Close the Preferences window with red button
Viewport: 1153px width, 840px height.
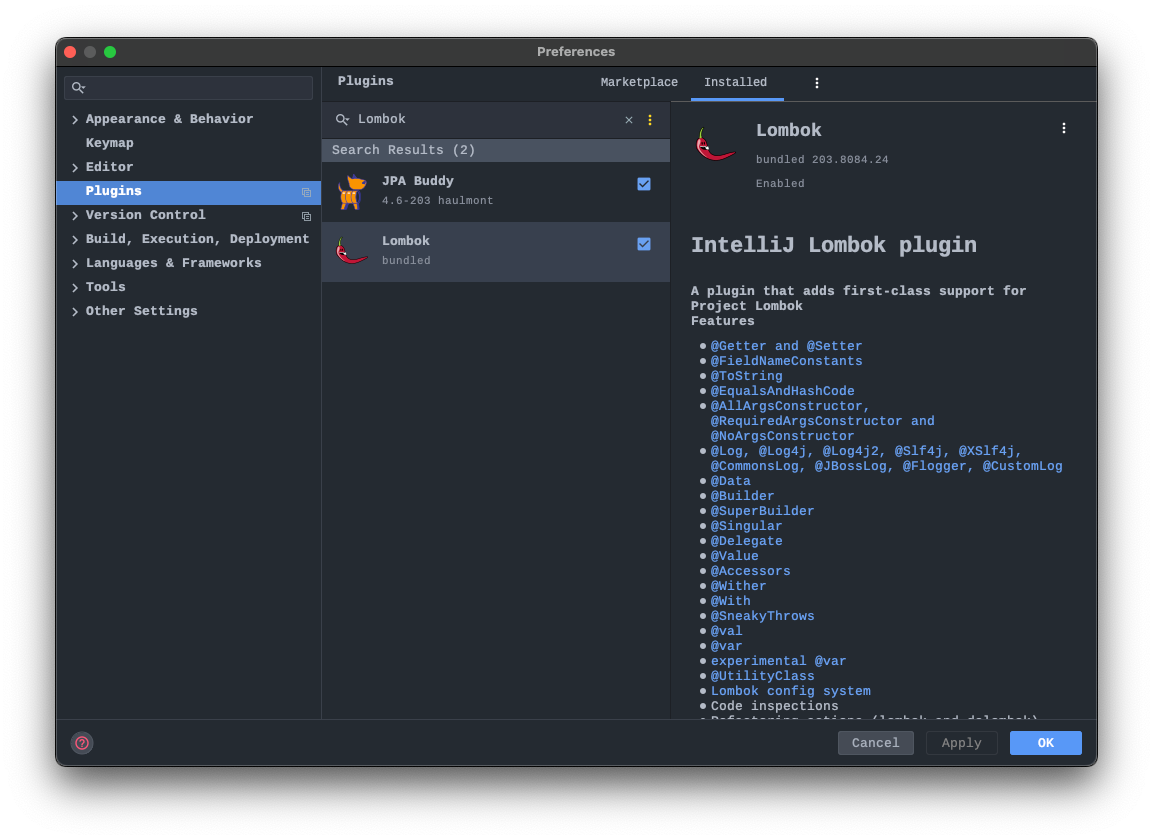point(71,51)
